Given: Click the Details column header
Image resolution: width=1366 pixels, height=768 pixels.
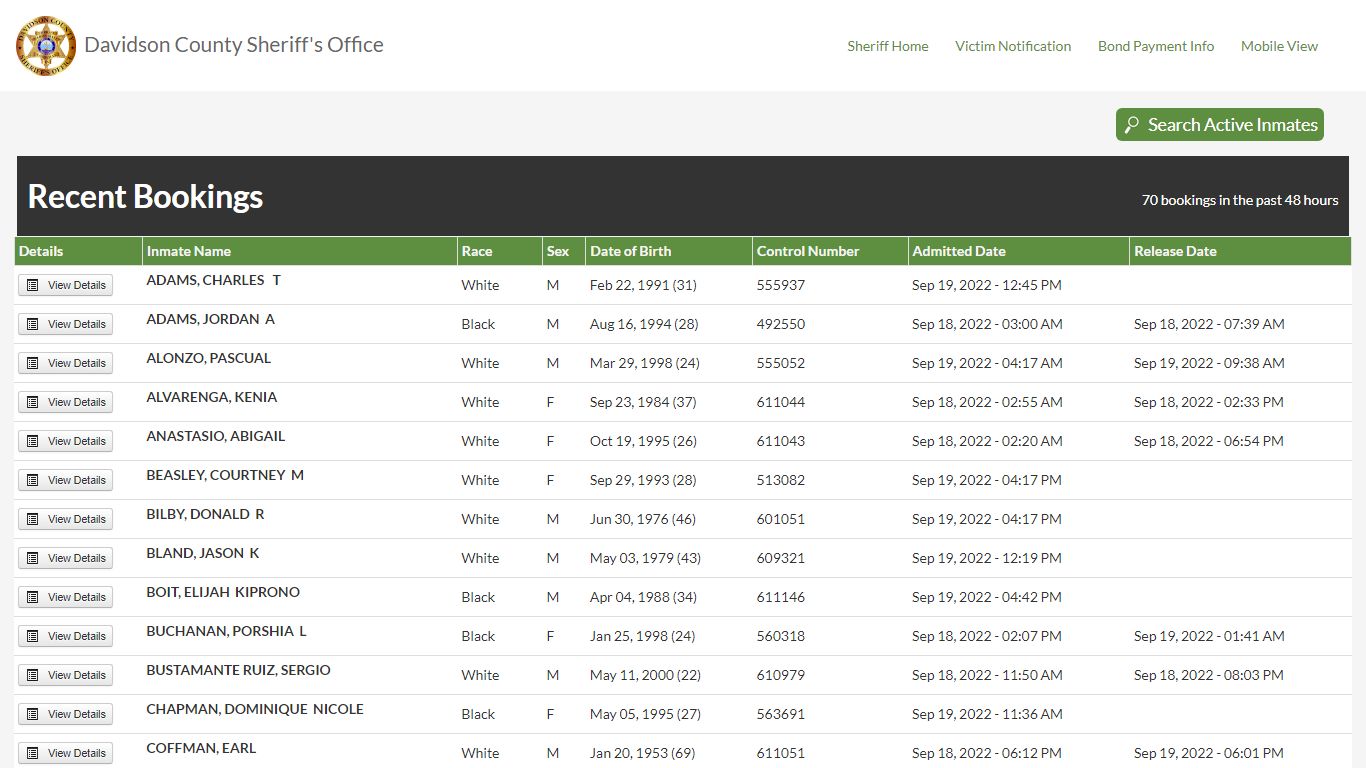Looking at the screenshot, I should 78,251.
